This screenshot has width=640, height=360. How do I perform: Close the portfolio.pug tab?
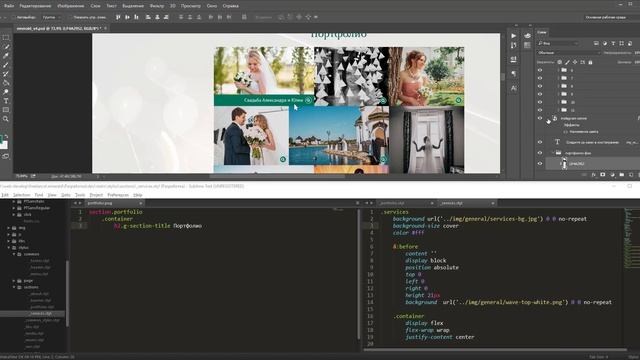[140, 203]
